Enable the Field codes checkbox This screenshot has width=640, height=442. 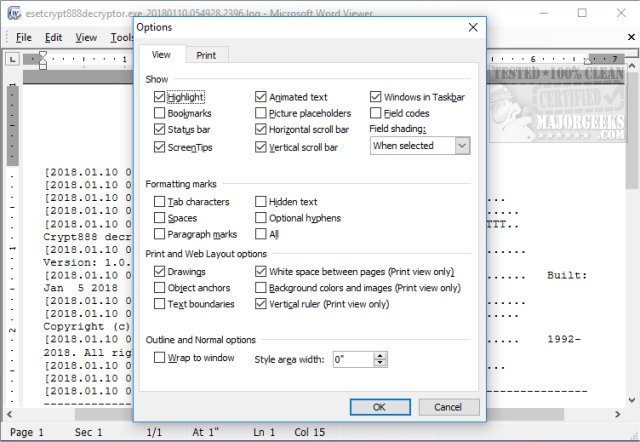click(375, 113)
